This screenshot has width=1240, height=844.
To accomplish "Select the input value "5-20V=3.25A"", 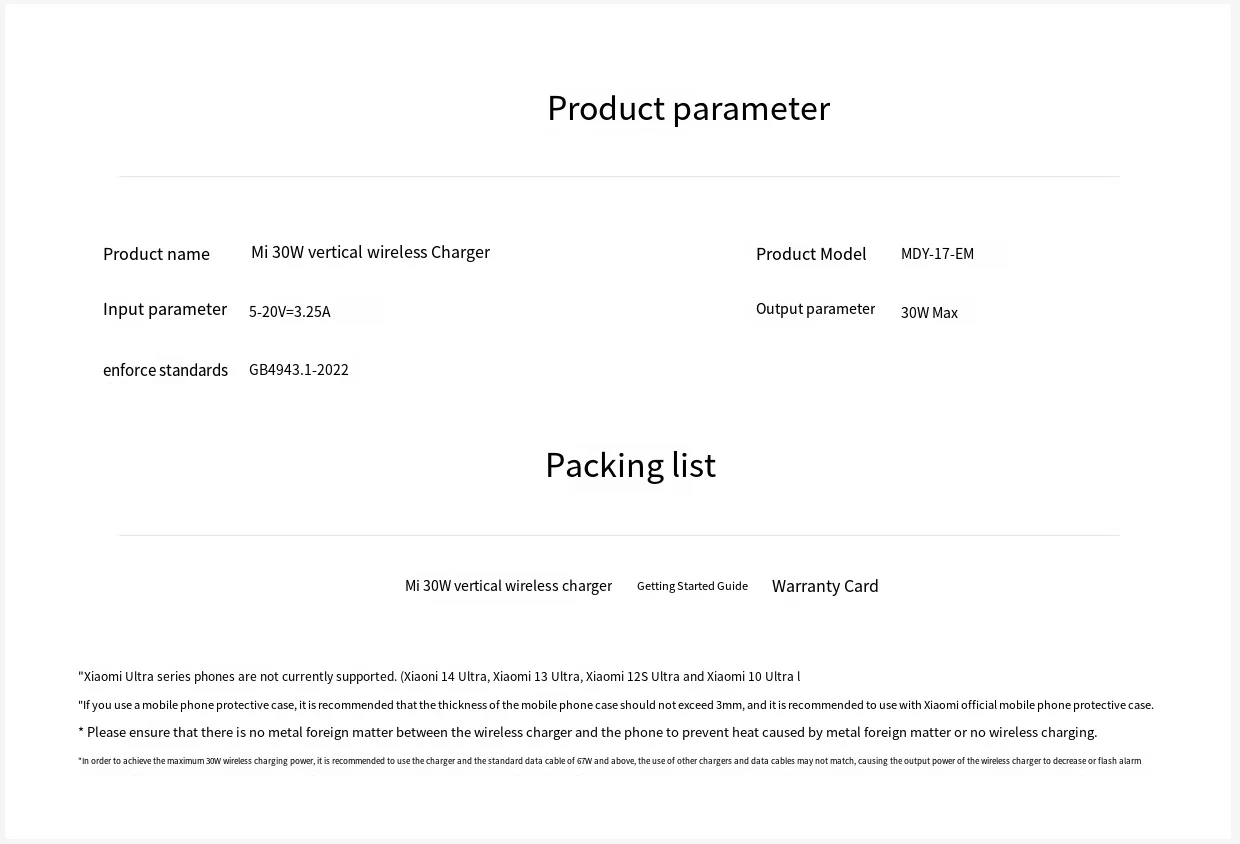I will coord(289,312).
